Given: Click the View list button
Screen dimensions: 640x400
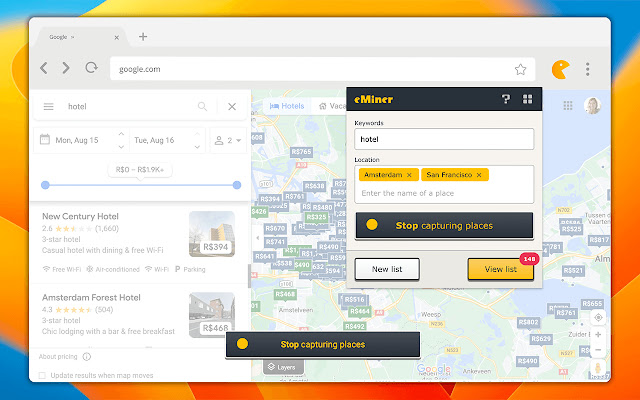Looking at the screenshot, I should point(500,269).
